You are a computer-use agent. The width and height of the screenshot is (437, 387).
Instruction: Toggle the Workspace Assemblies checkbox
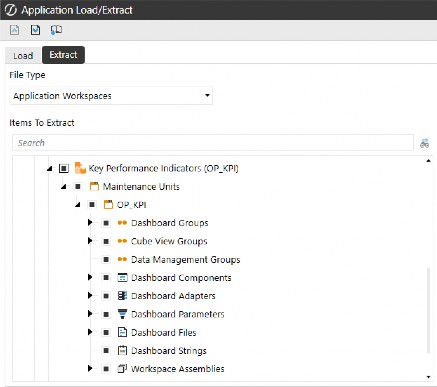click(106, 369)
